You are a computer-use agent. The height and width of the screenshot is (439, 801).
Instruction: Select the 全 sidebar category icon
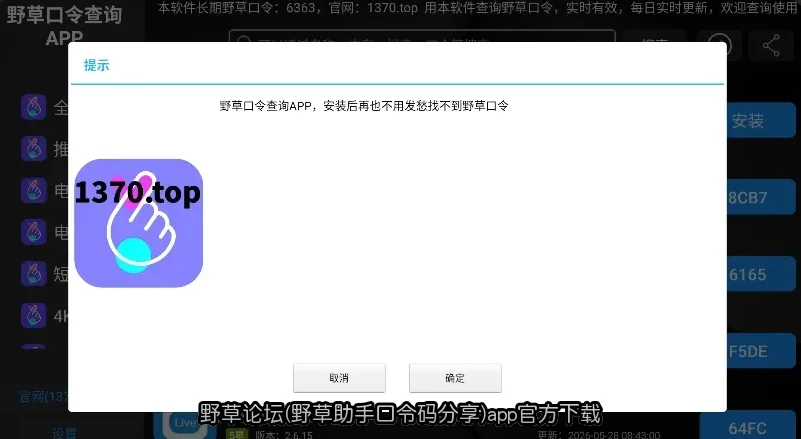coord(34,107)
